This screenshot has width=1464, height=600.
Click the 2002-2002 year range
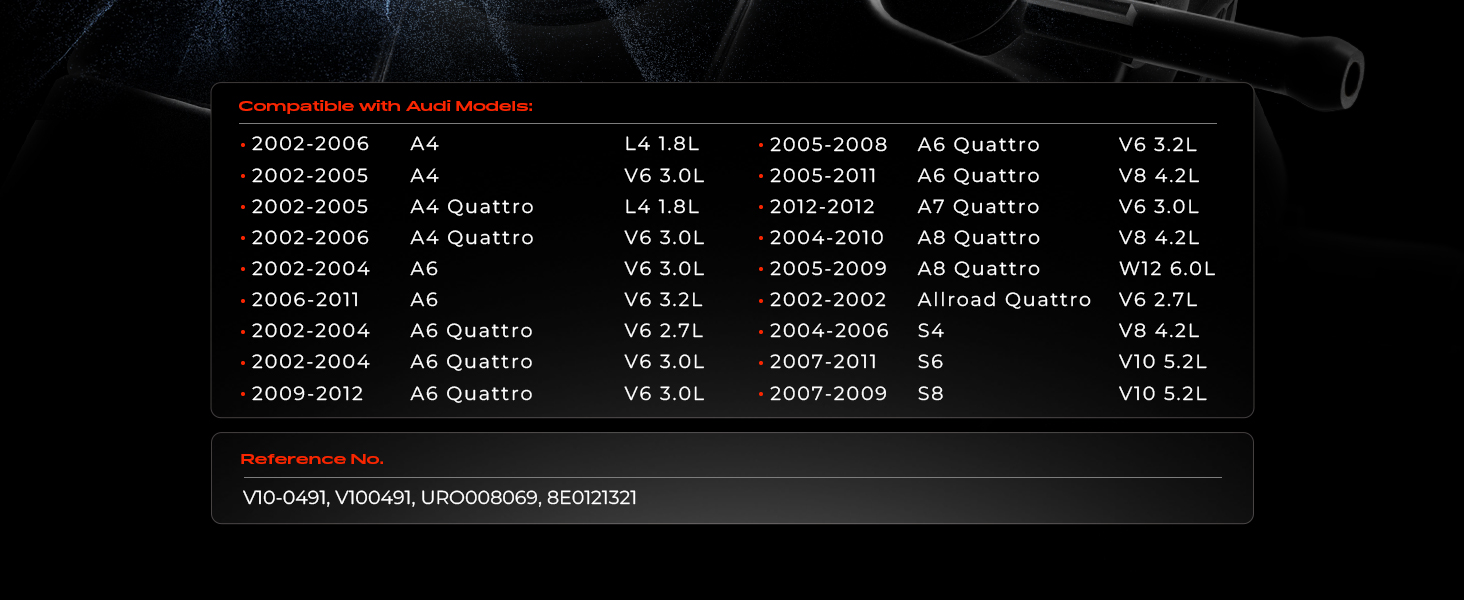tap(828, 300)
